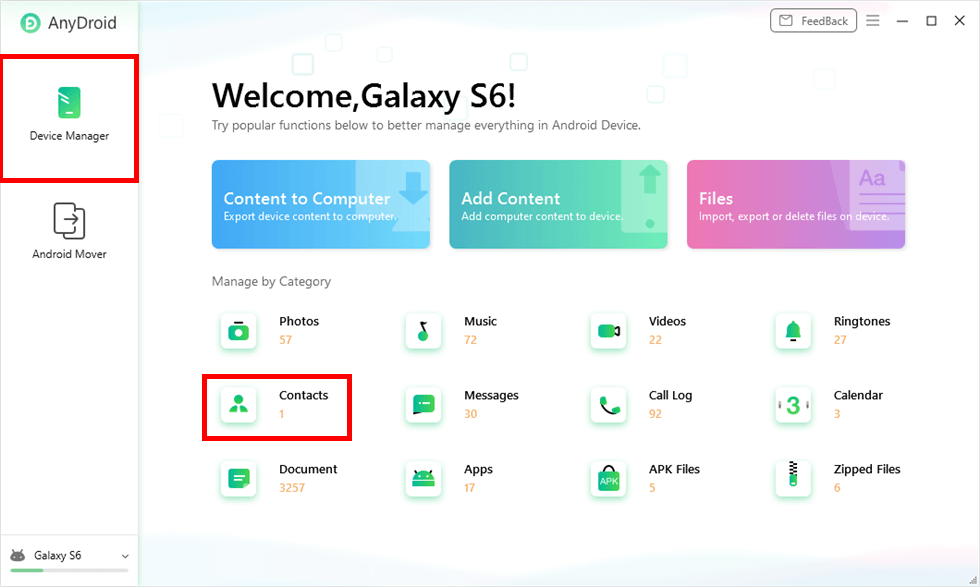Select the Content to Computer card
The image size is (980, 587).
click(321, 204)
